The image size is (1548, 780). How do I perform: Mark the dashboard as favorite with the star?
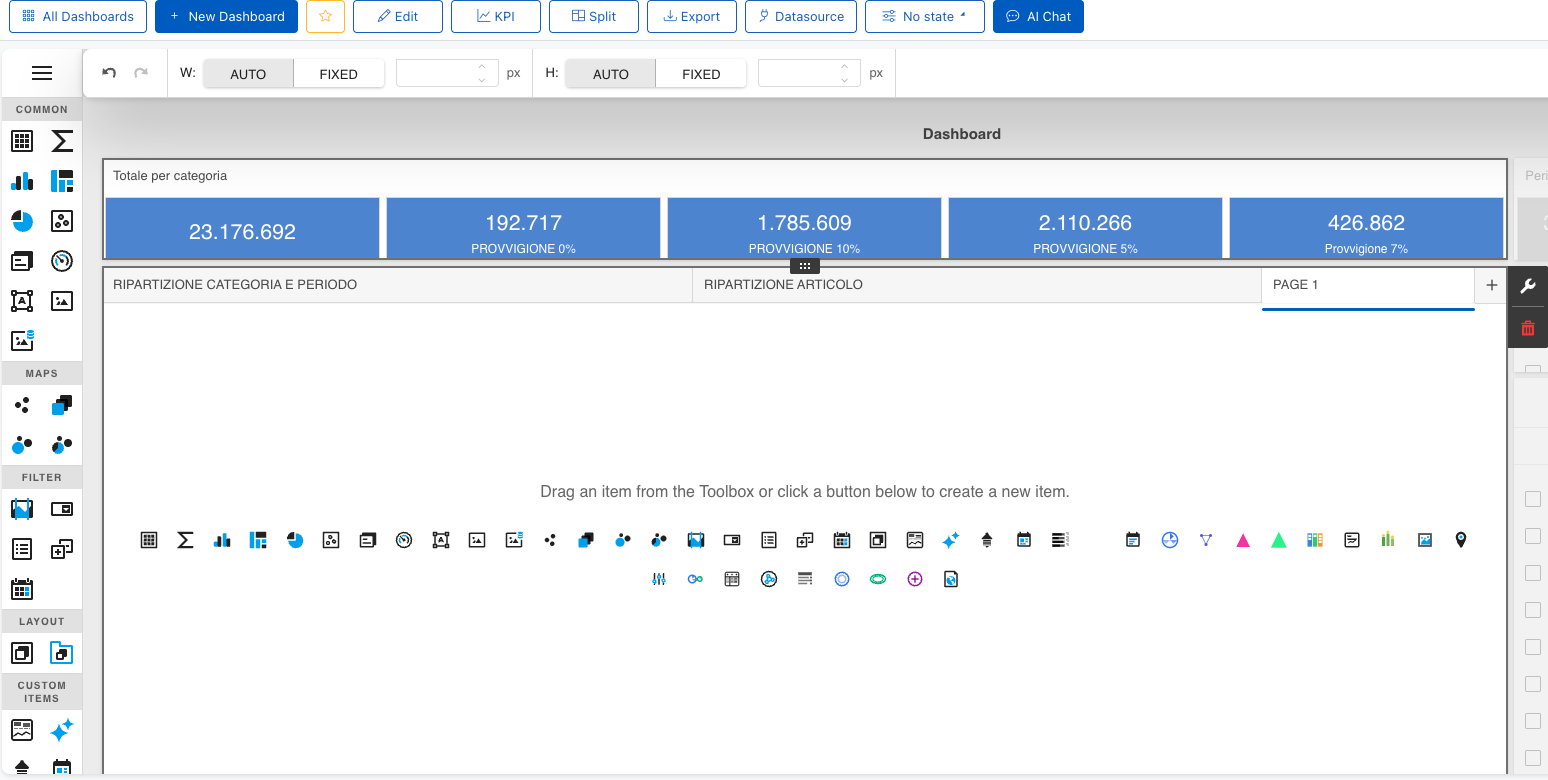tap(325, 16)
